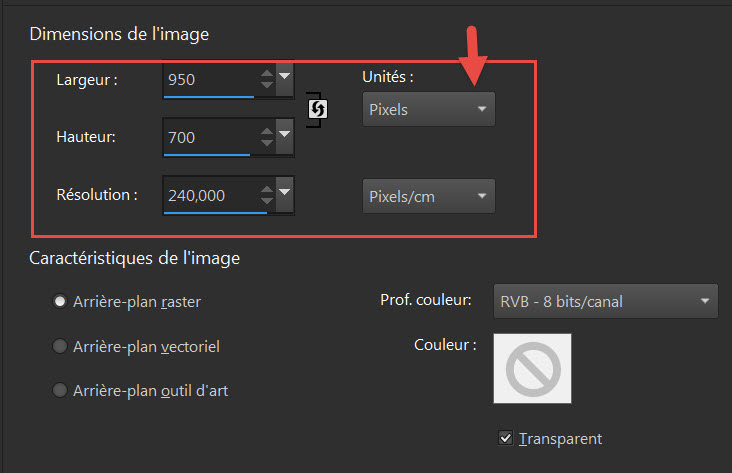732x473 pixels.
Task: Click into the Largeur 950 field
Action: (x=211, y=79)
